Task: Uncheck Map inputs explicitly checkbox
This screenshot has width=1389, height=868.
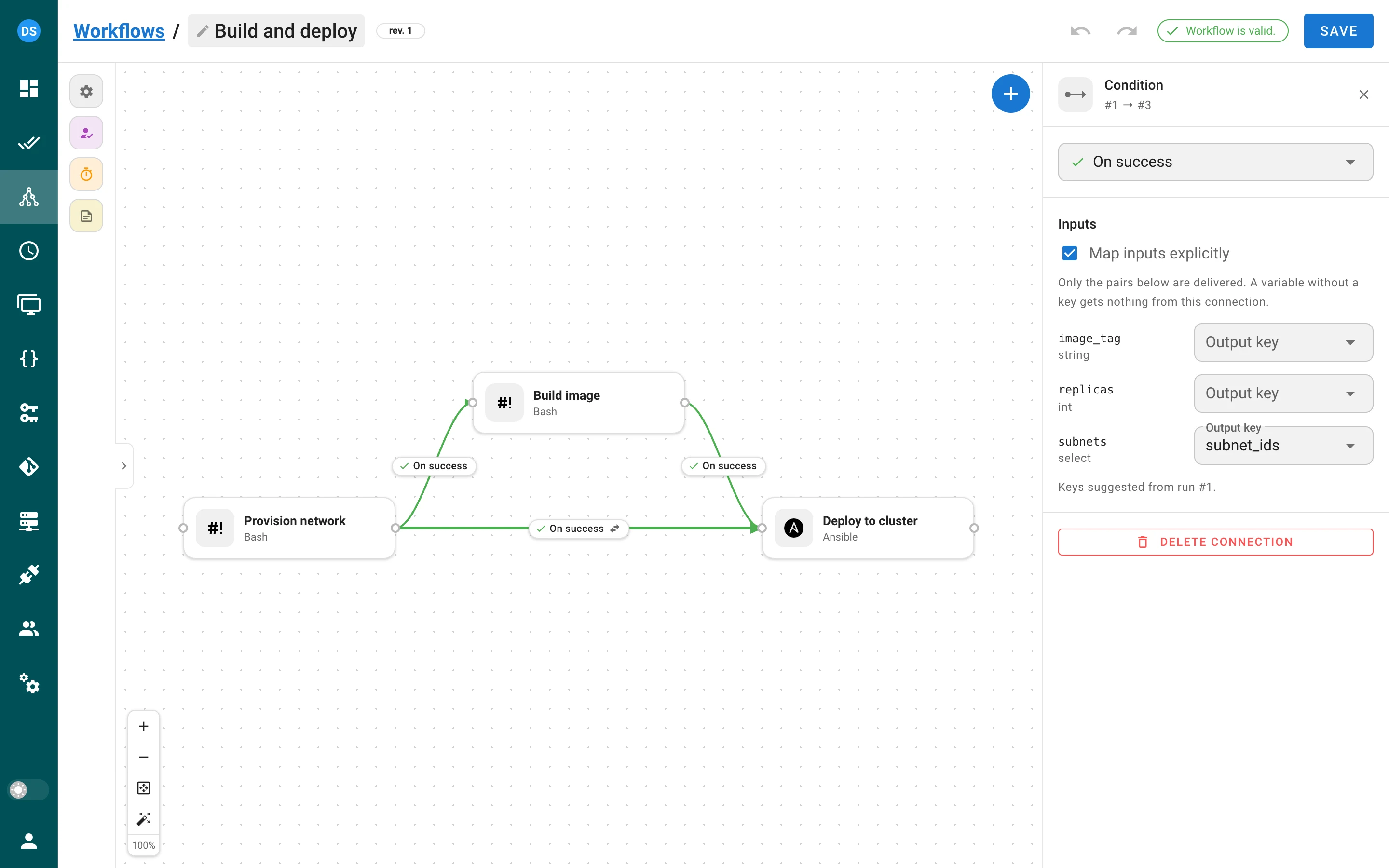Action: point(1069,253)
